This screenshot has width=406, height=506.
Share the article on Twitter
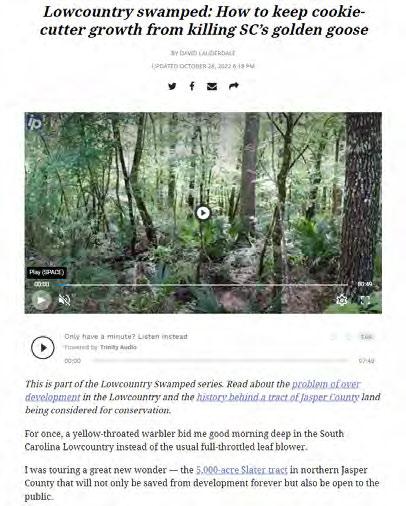tap(172, 86)
